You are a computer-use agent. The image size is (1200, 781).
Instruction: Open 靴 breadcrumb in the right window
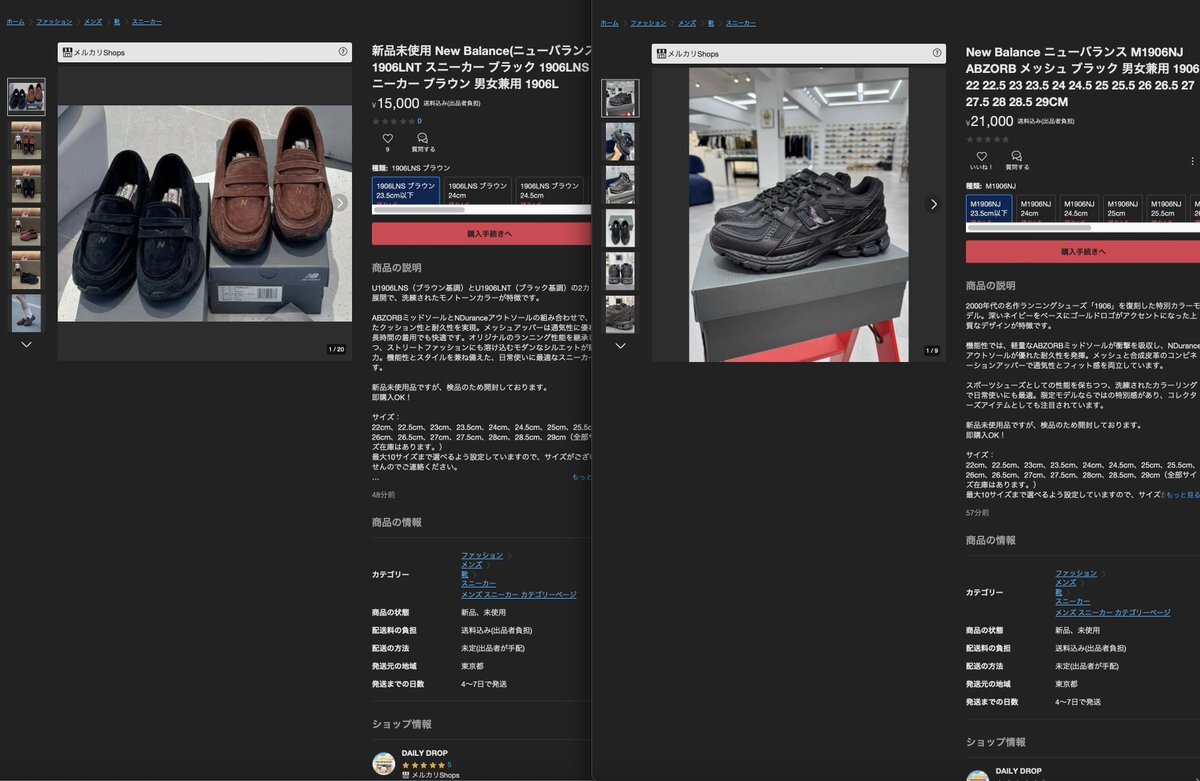click(x=710, y=22)
